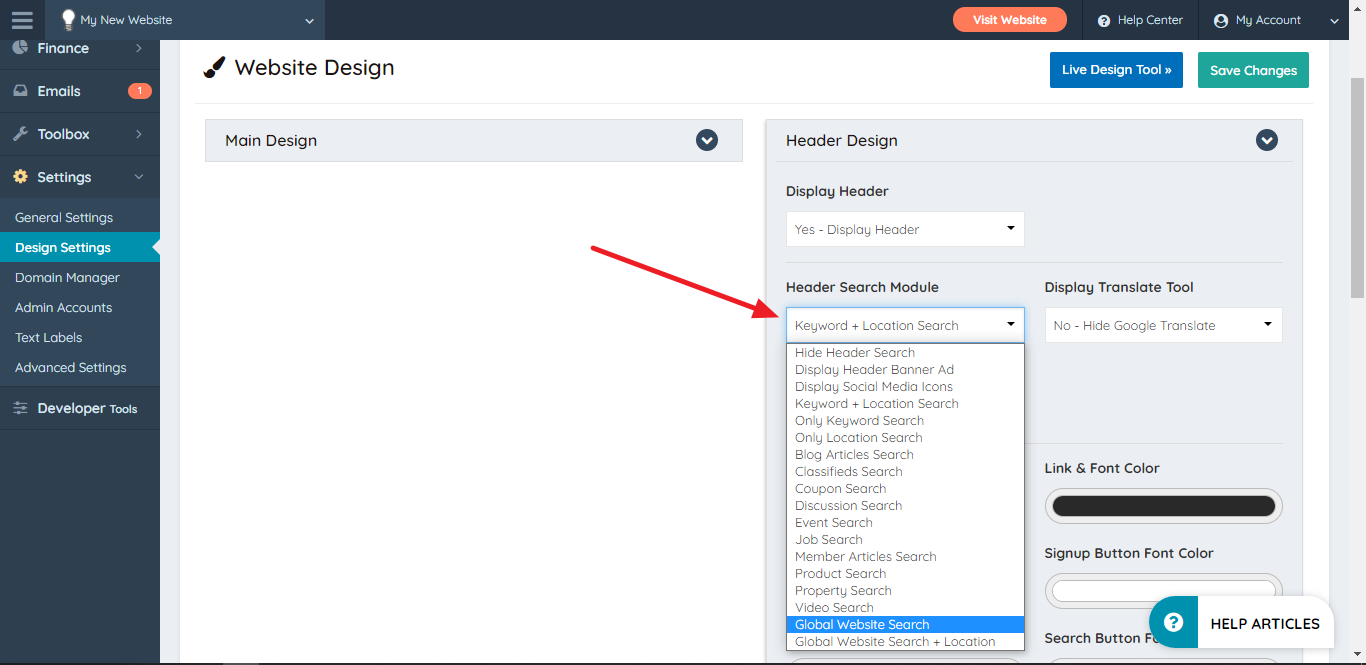The height and width of the screenshot is (665, 1366).
Task: Click the Finance pie chart icon
Action: coord(20,48)
